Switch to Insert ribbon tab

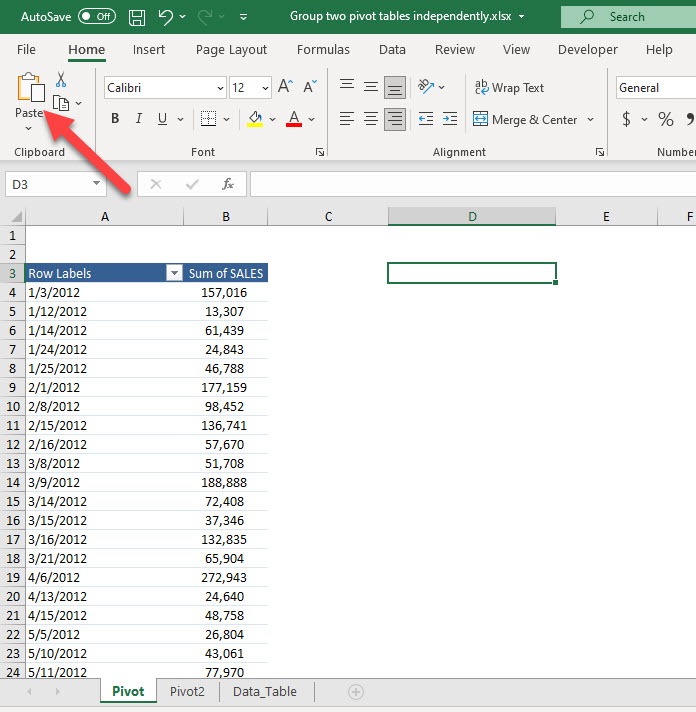[148, 49]
